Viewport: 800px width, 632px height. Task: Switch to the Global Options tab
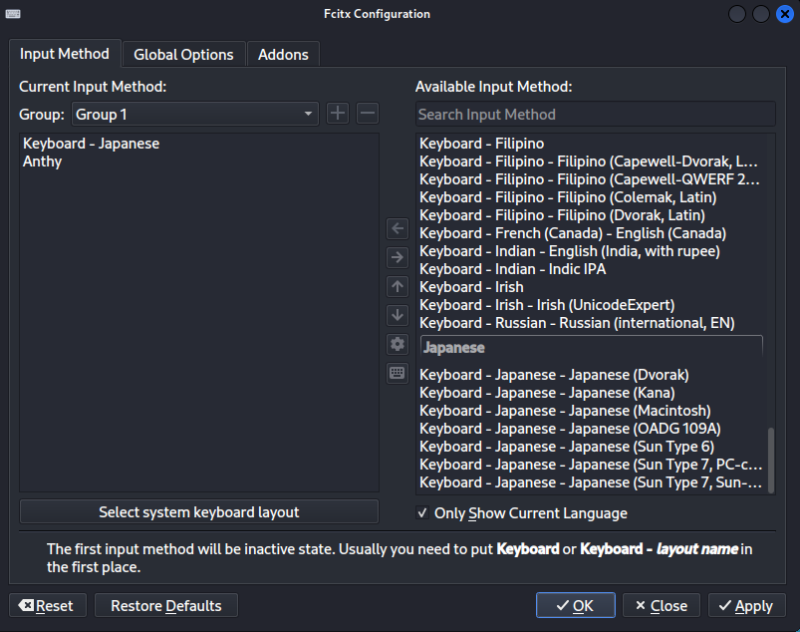click(183, 55)
